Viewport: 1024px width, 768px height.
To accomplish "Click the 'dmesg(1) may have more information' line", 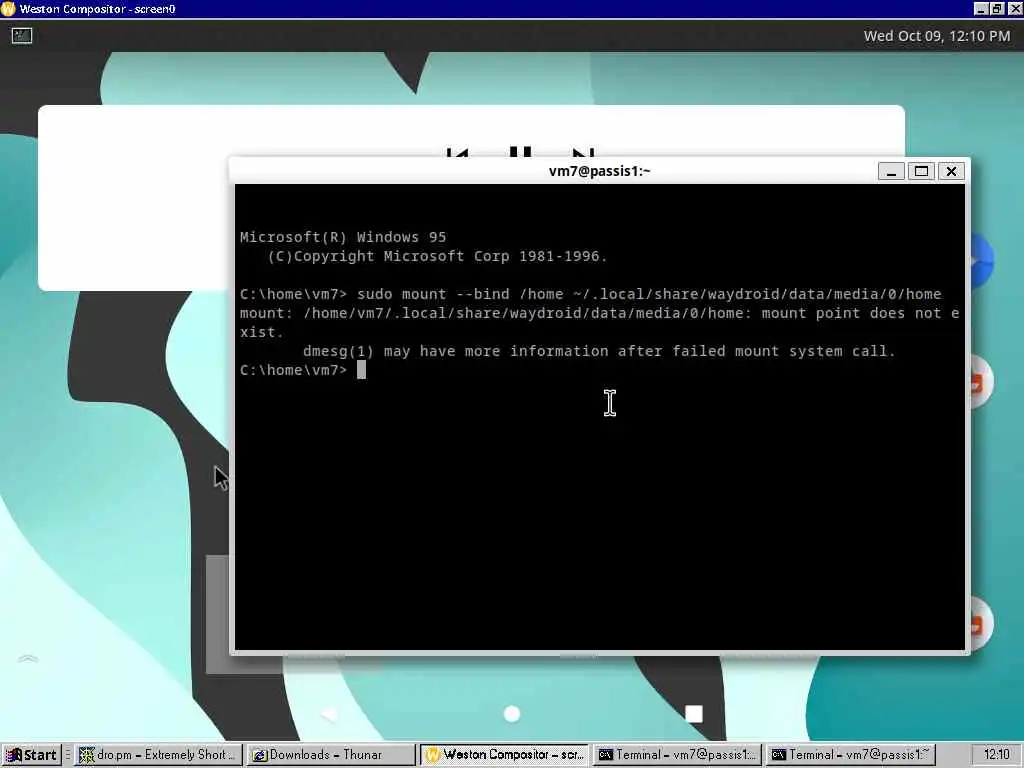I will coord(599,351).
